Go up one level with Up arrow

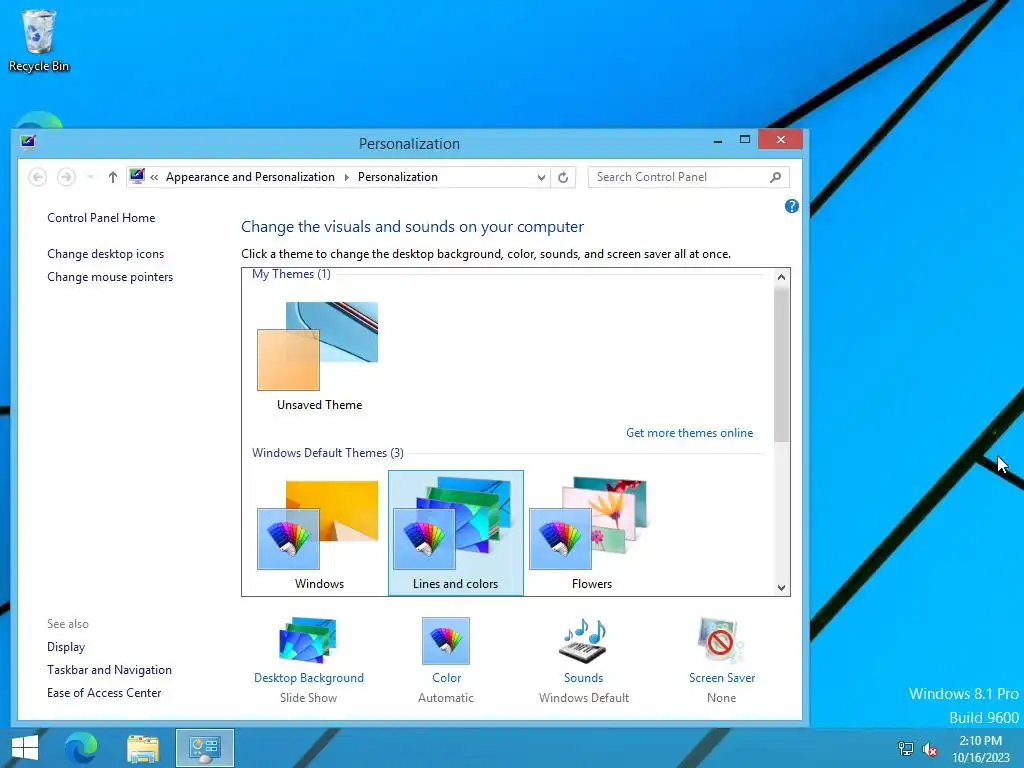(112, 177)
